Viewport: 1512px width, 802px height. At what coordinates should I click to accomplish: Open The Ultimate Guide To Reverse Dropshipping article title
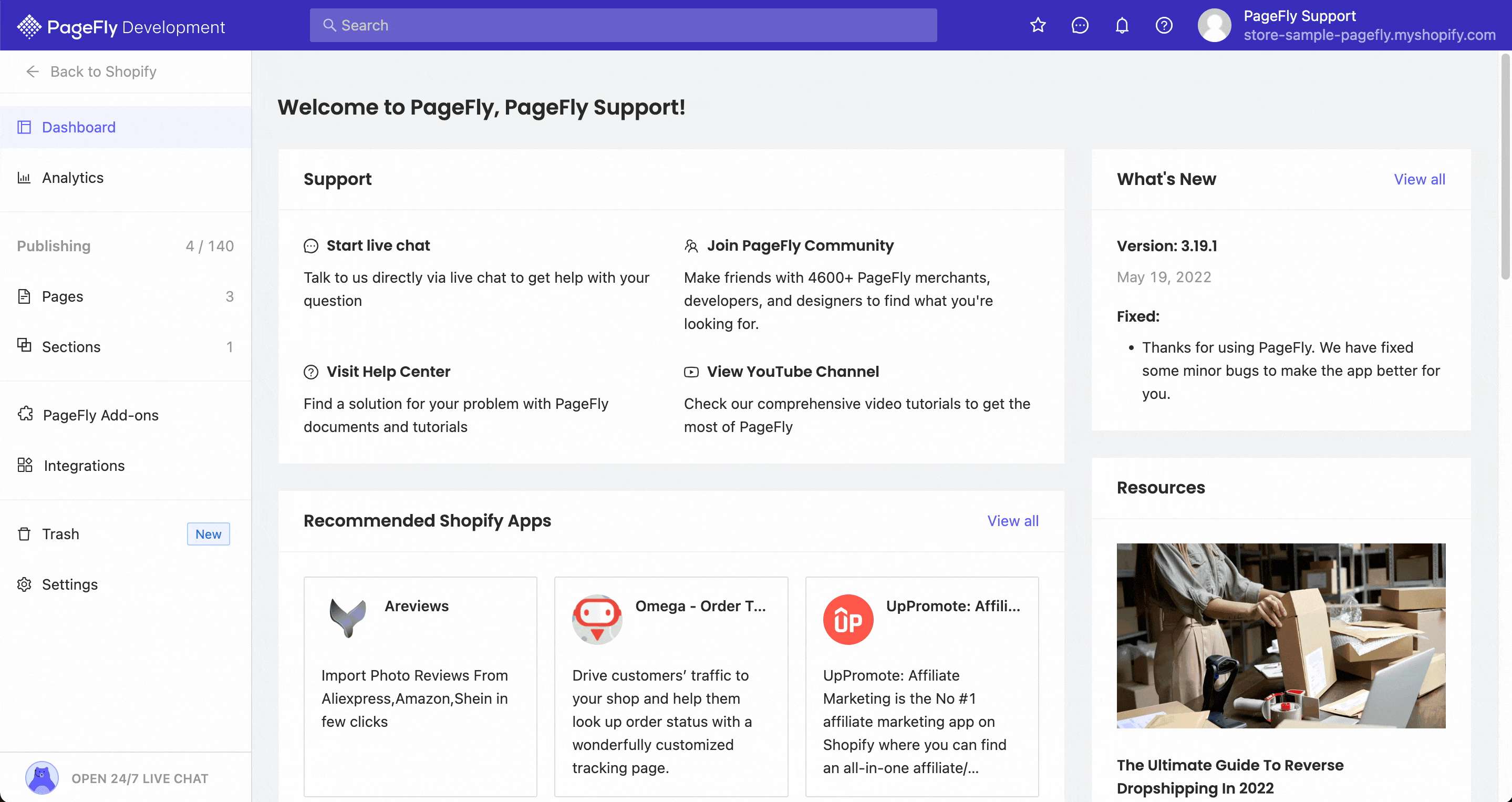[1230, 777]
